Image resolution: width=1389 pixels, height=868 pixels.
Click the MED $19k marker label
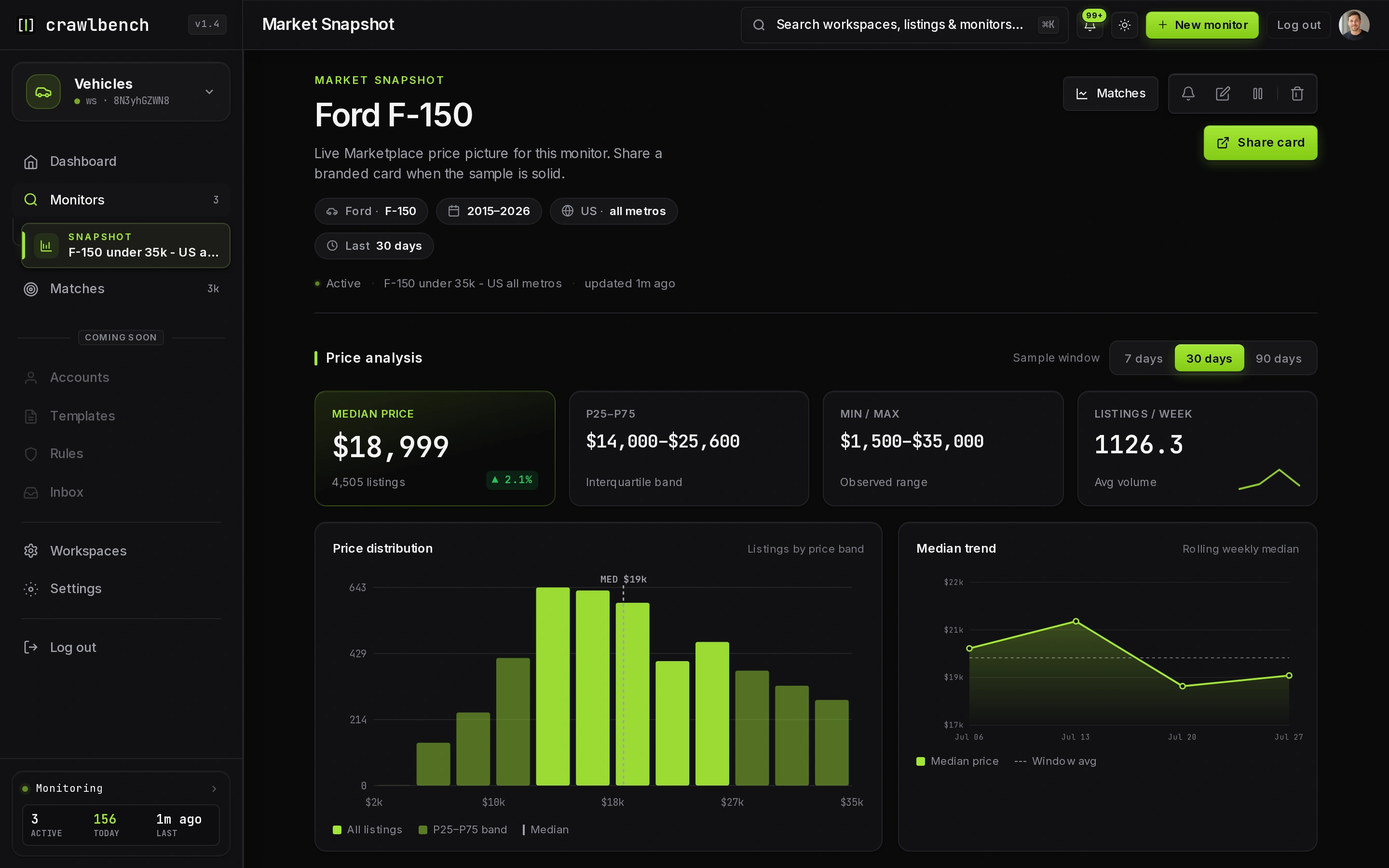[x=623, y=579]
